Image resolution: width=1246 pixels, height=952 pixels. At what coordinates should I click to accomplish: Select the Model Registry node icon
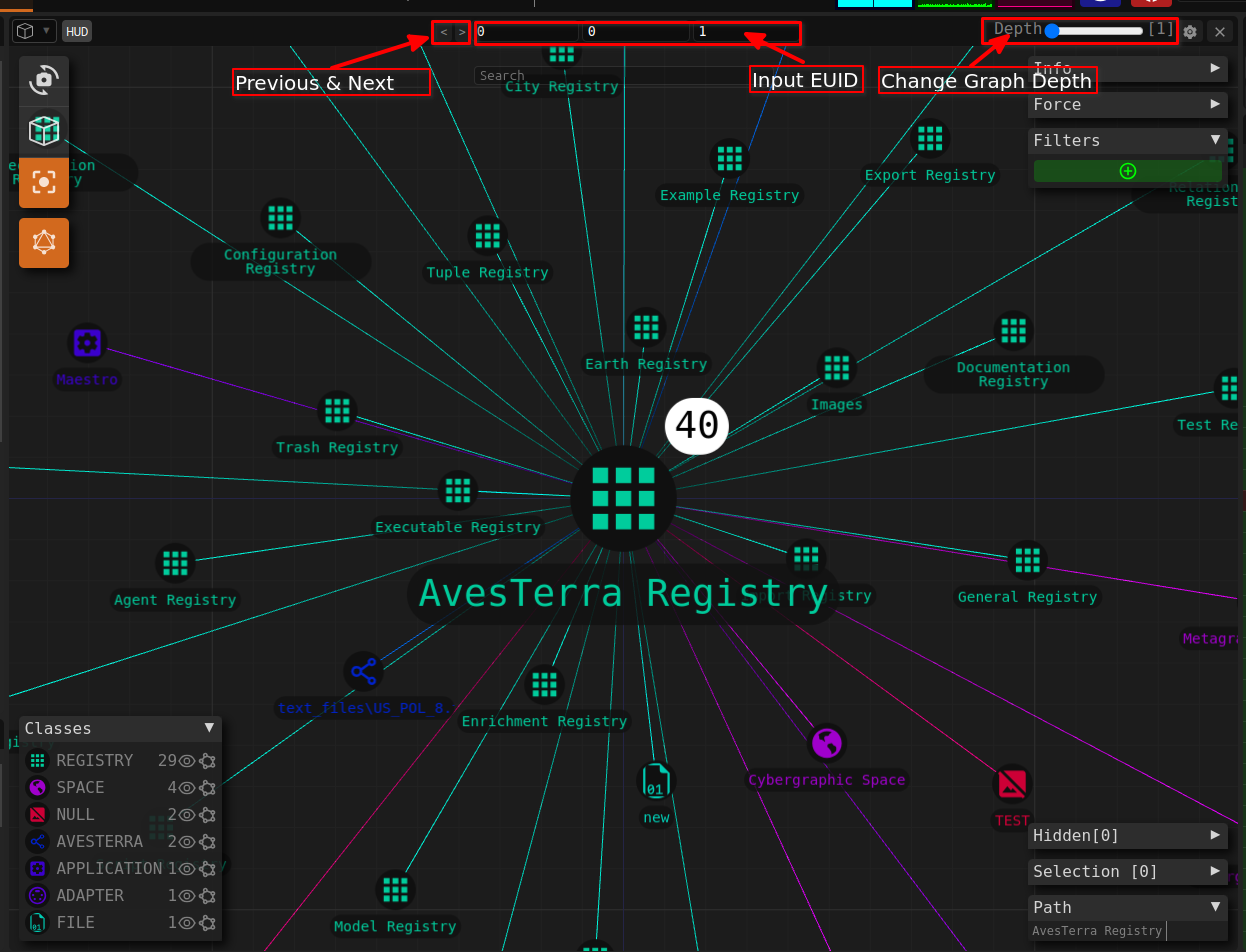tap(395, 889)
